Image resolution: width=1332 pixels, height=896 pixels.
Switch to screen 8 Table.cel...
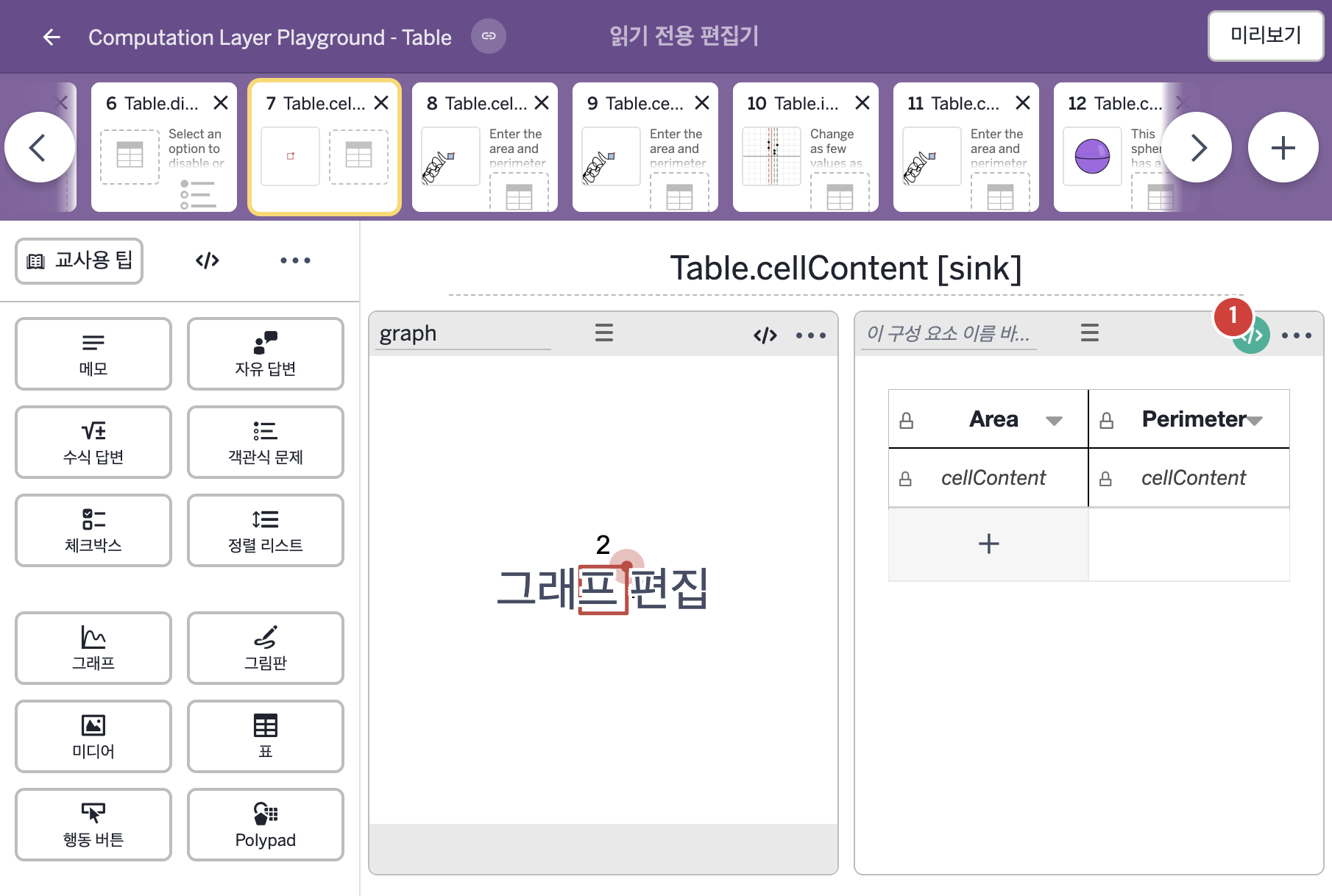[485, 147]
